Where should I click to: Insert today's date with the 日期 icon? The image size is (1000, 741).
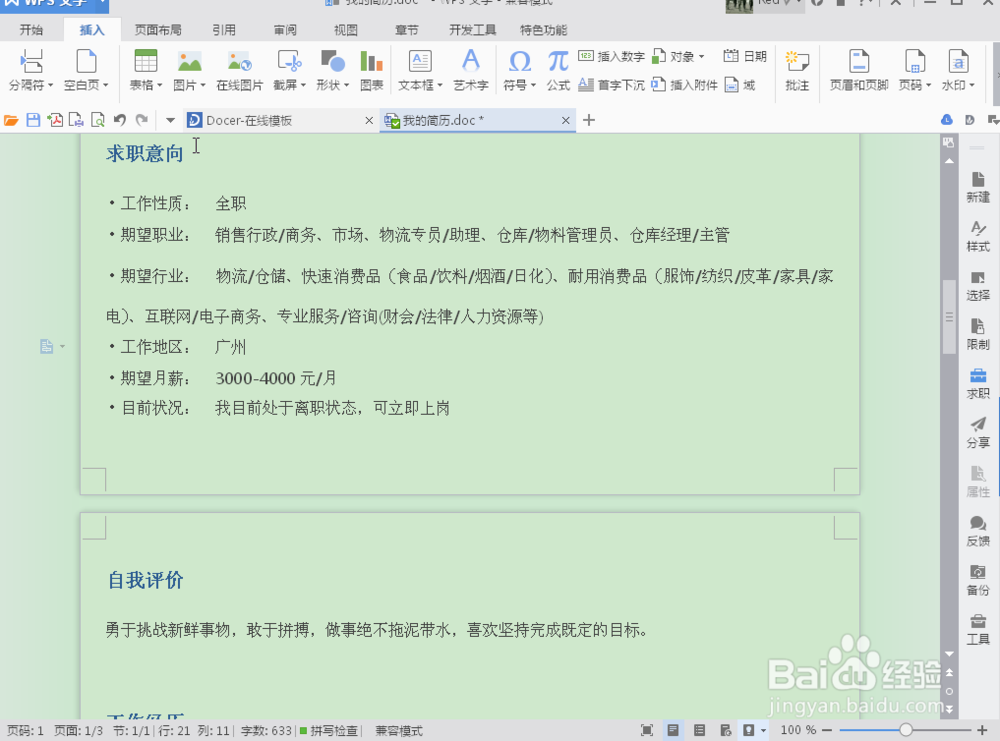[x=746, y=56]
